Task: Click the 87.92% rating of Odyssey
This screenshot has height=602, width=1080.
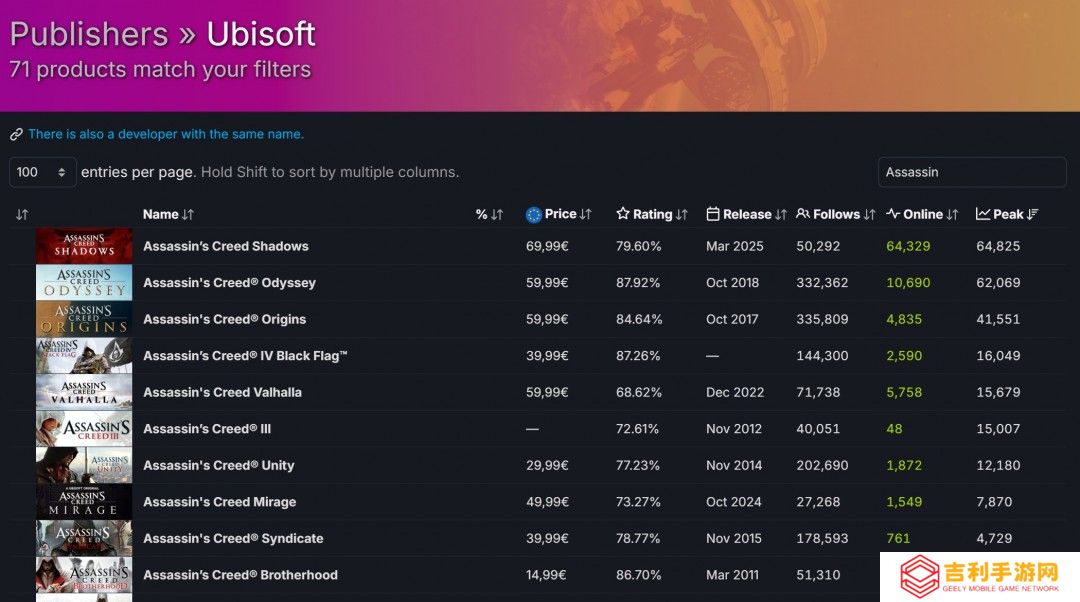Action: click(638, 282)
